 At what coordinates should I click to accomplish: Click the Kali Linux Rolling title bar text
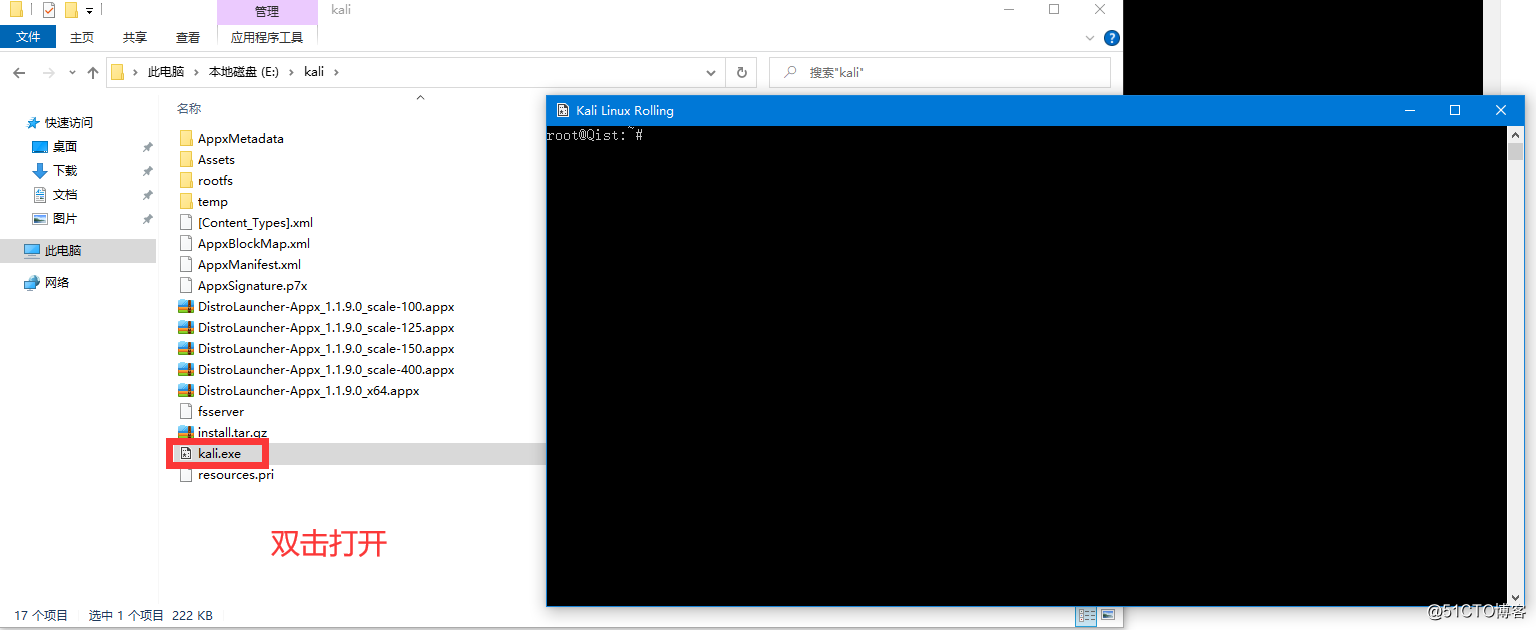tap(625, 110)
